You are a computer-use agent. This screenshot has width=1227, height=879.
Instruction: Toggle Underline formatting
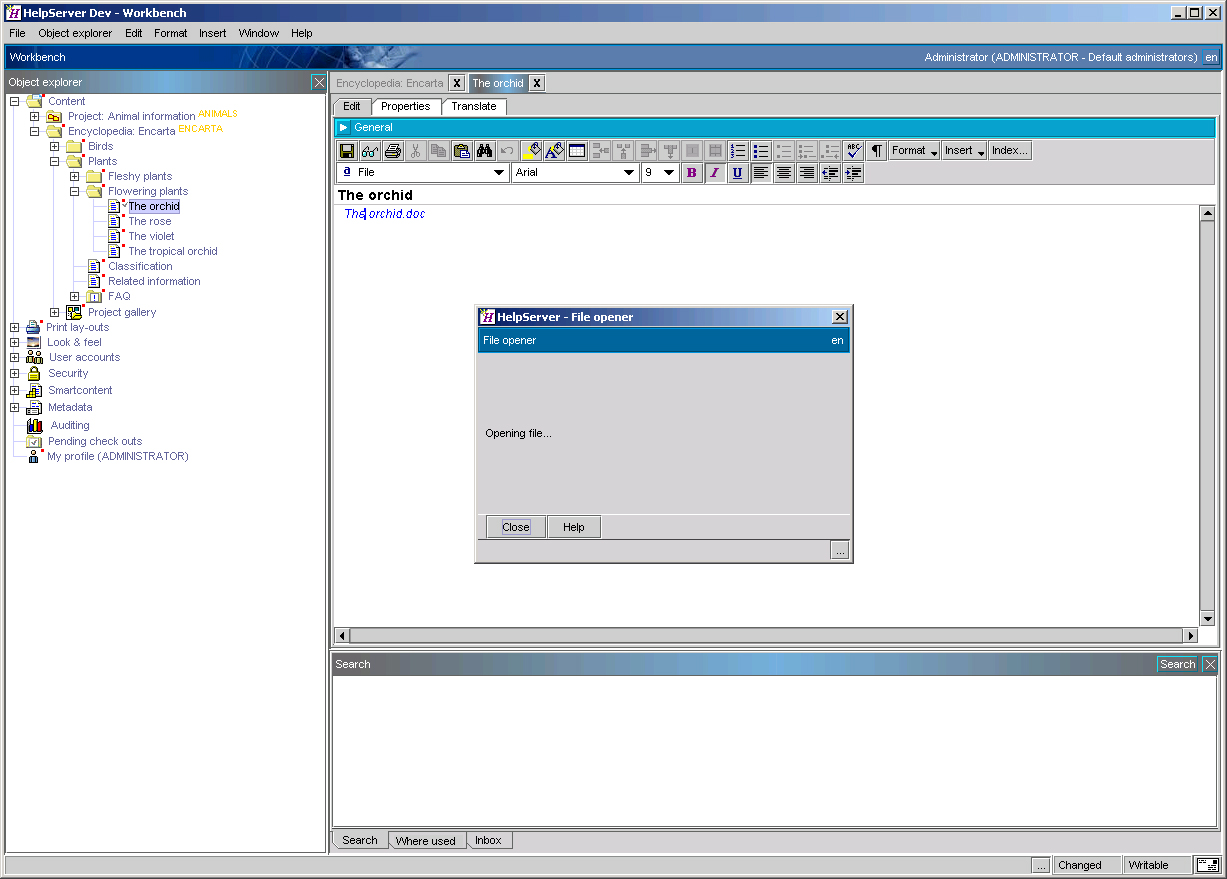coord(738,173)
